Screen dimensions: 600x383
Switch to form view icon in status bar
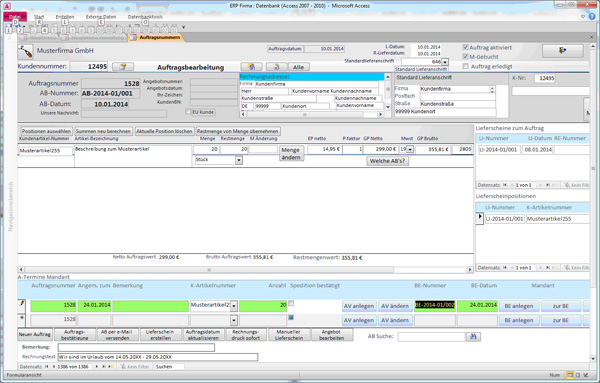[x=570, y=375]
